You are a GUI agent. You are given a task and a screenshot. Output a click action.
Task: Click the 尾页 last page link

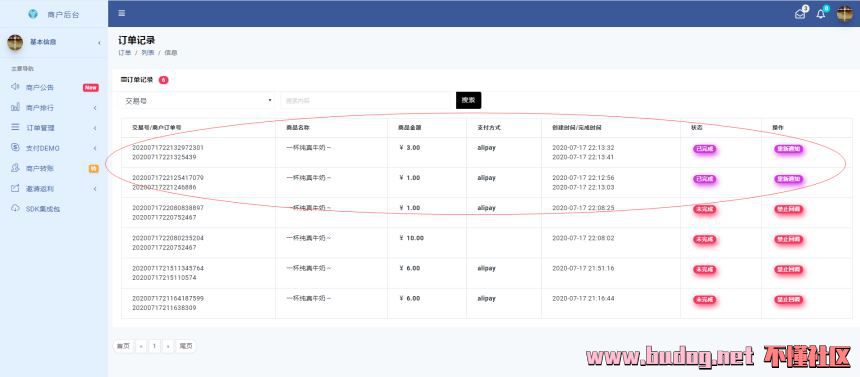(x=186, y=346)
